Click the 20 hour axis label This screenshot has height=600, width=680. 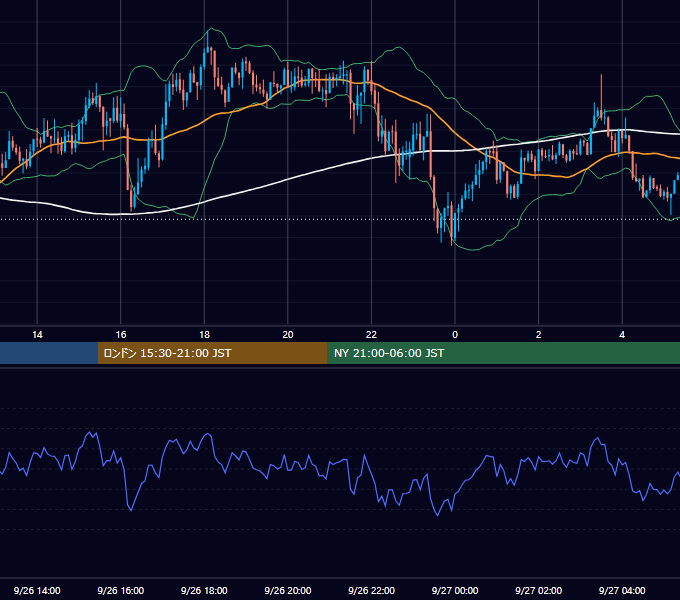[x=288, y=335]
